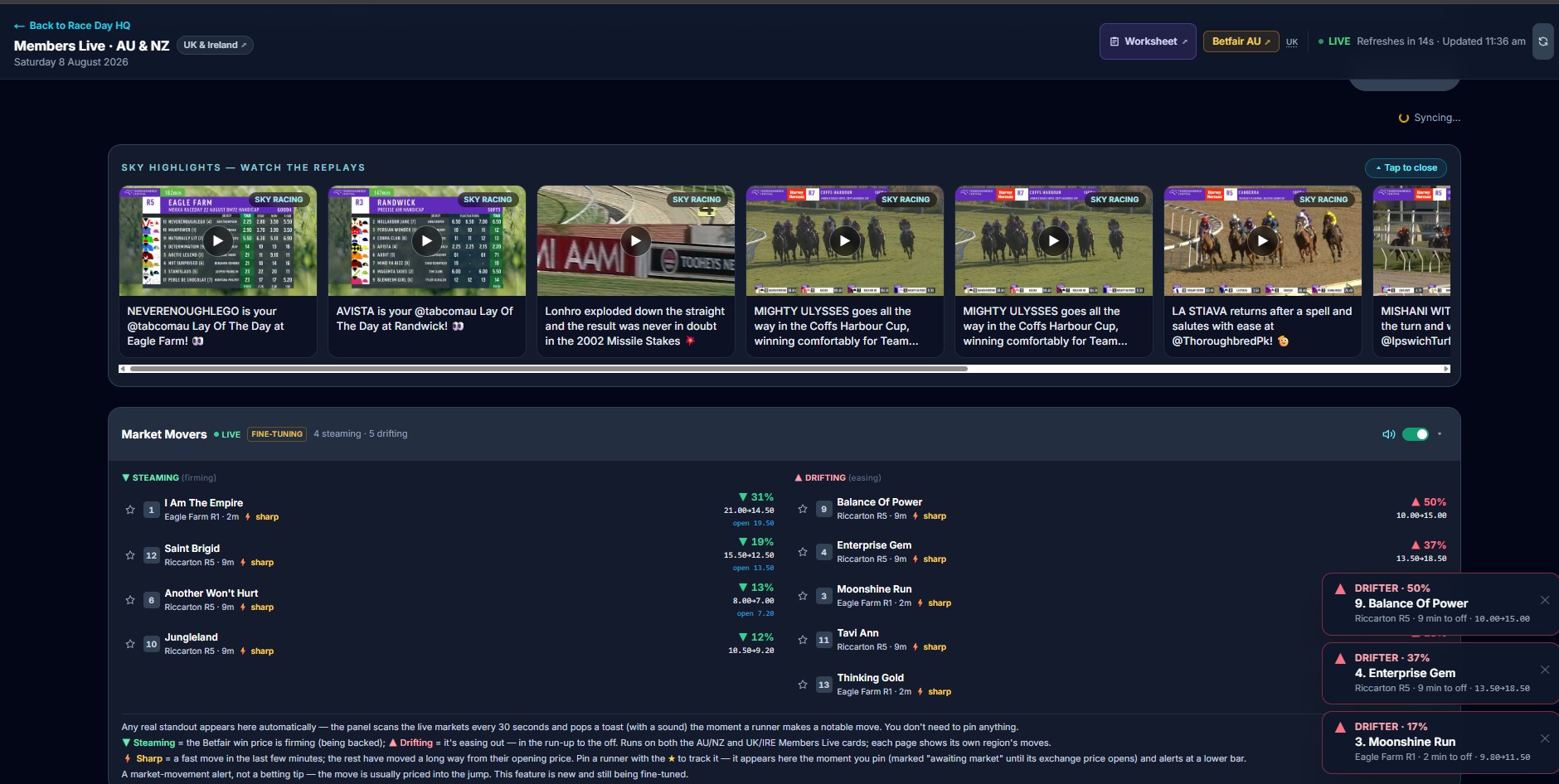
Task: Tap to close the Sky Highlights panel
Action: (x=1406, y=168)
